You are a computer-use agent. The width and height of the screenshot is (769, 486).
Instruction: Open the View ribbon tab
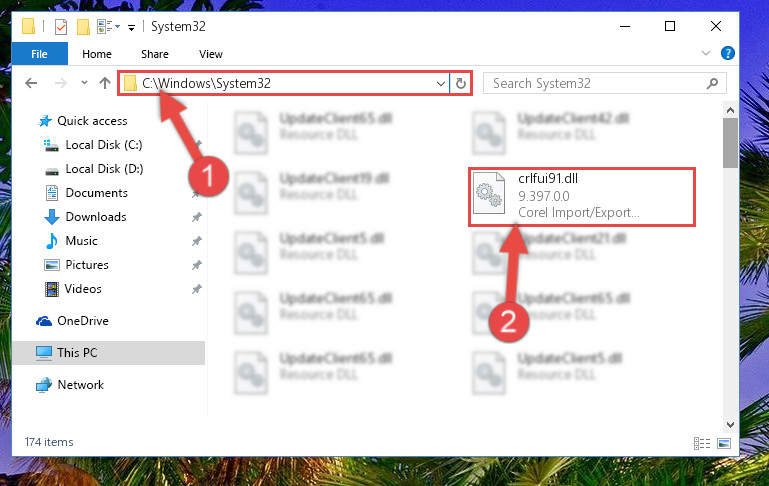[x=211, y=54]
